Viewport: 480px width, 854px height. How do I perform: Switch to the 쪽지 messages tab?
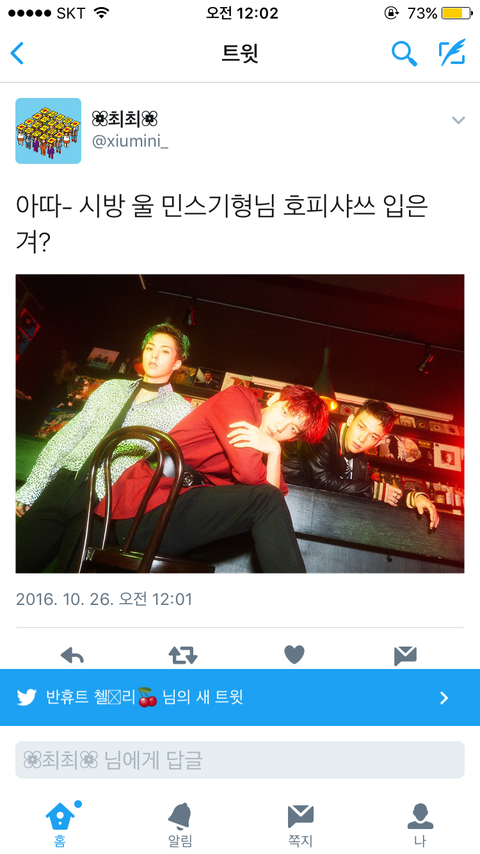pyautogui.click(x=300, y=825)
